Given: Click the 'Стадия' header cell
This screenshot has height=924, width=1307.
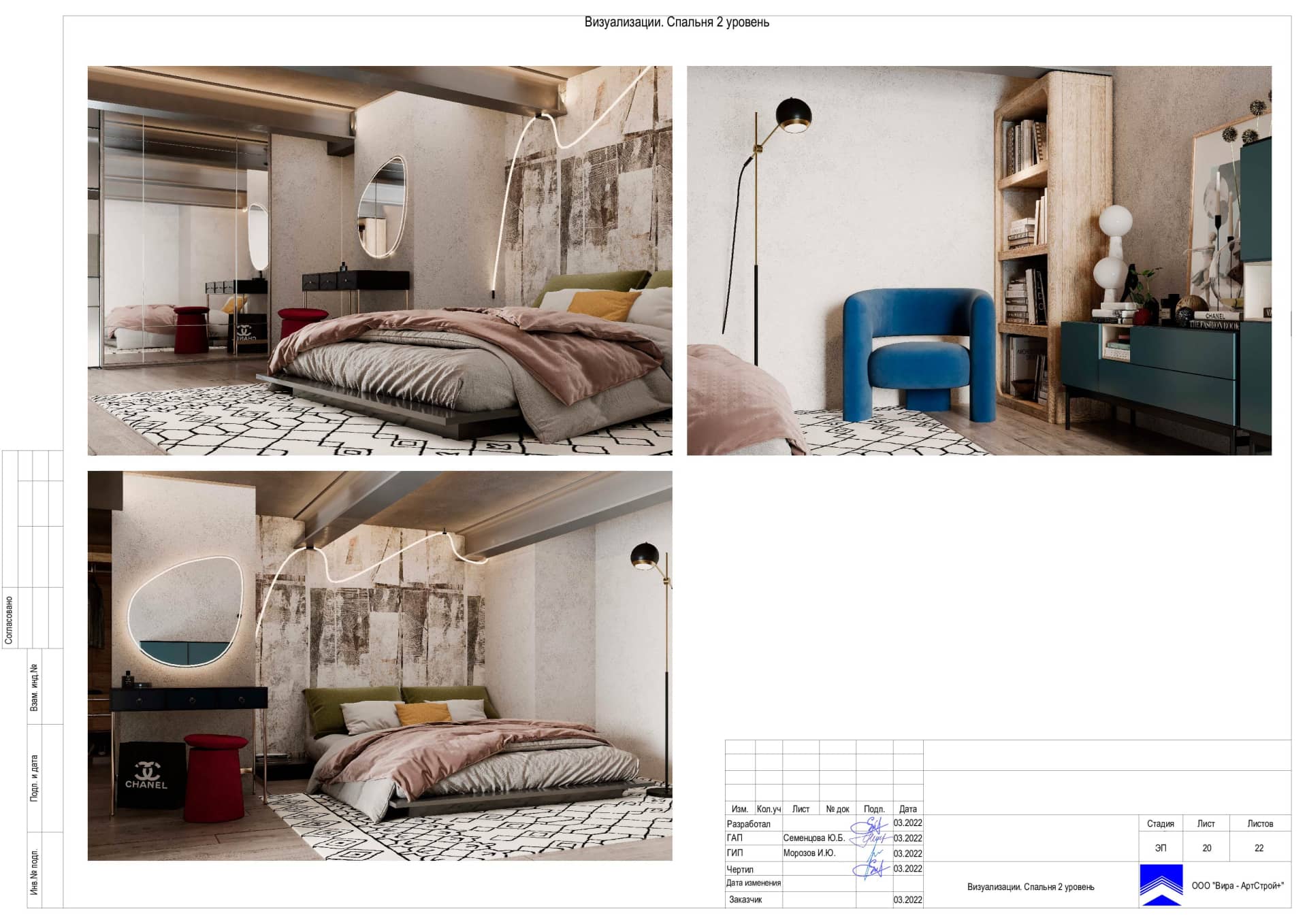Looking at the screenshot, I should click(x=1160, y=823).
